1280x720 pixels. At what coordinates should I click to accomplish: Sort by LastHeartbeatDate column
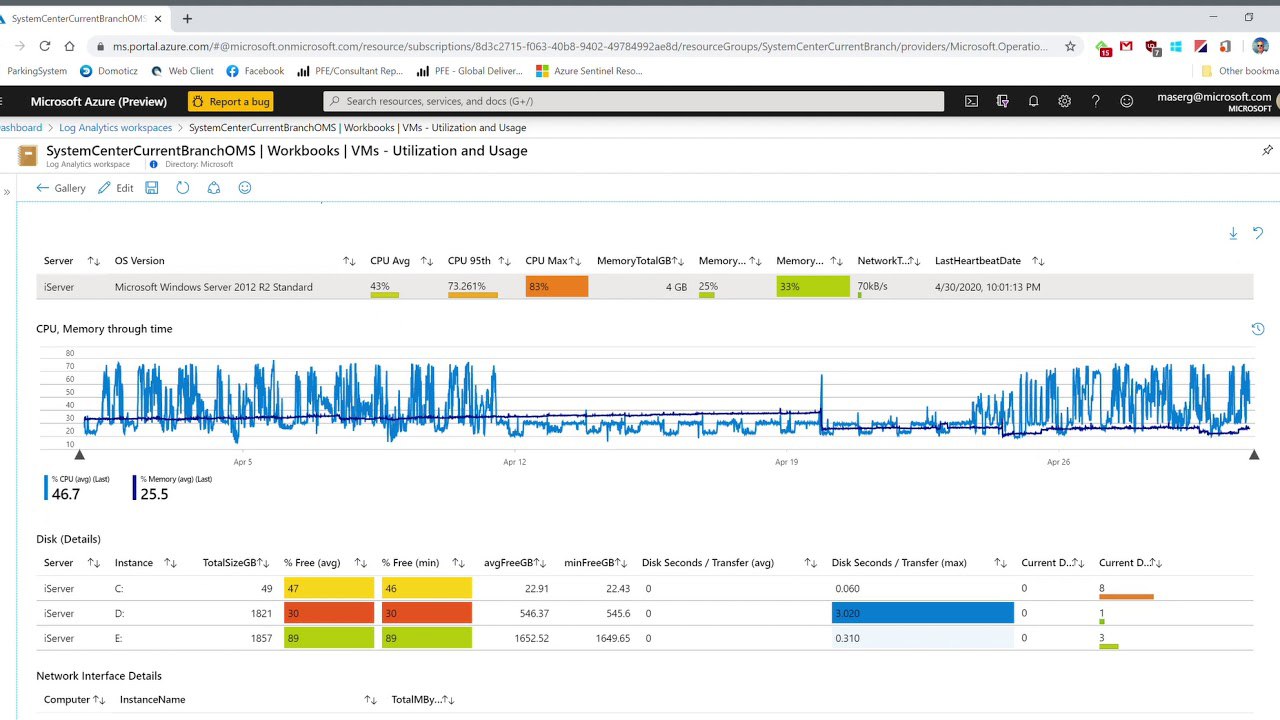[1038, 261]
